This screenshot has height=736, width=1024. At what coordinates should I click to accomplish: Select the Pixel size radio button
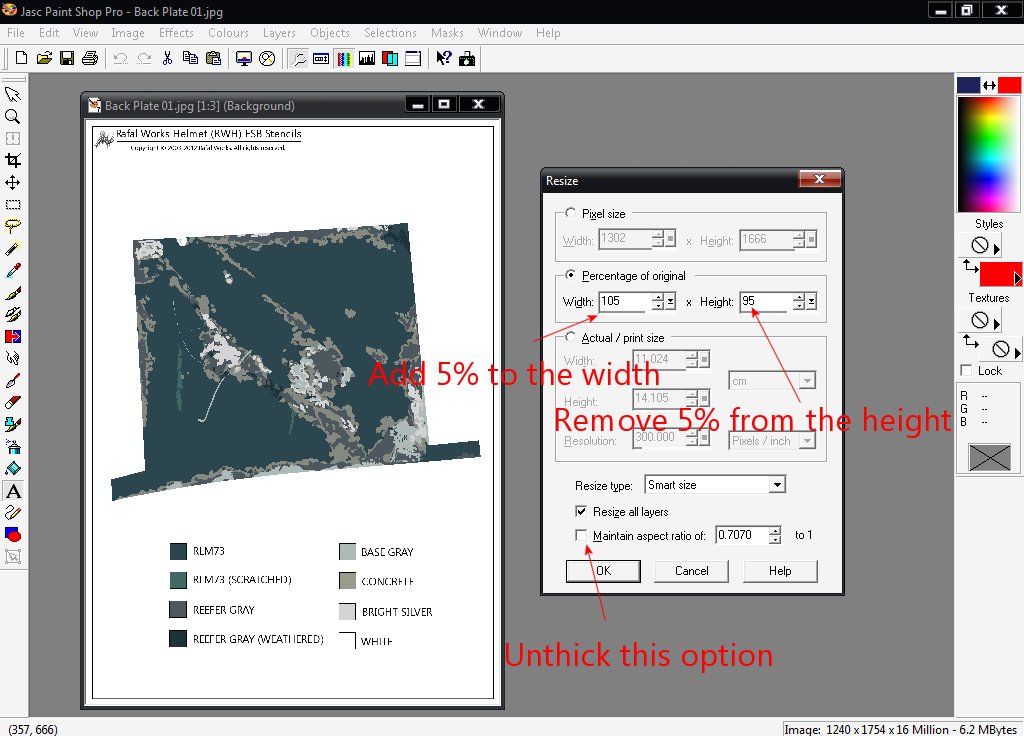point(571,213)
